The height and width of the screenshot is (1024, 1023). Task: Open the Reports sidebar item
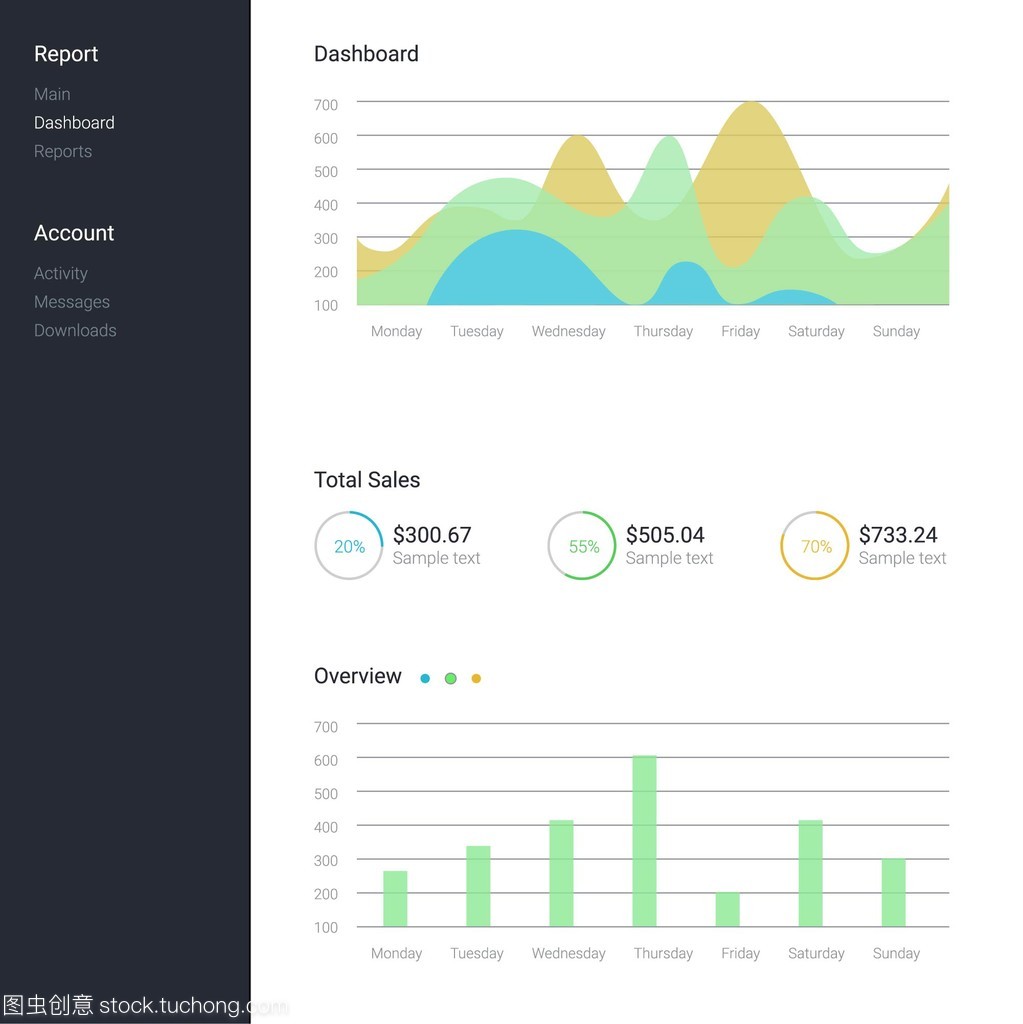pos(63,151)
